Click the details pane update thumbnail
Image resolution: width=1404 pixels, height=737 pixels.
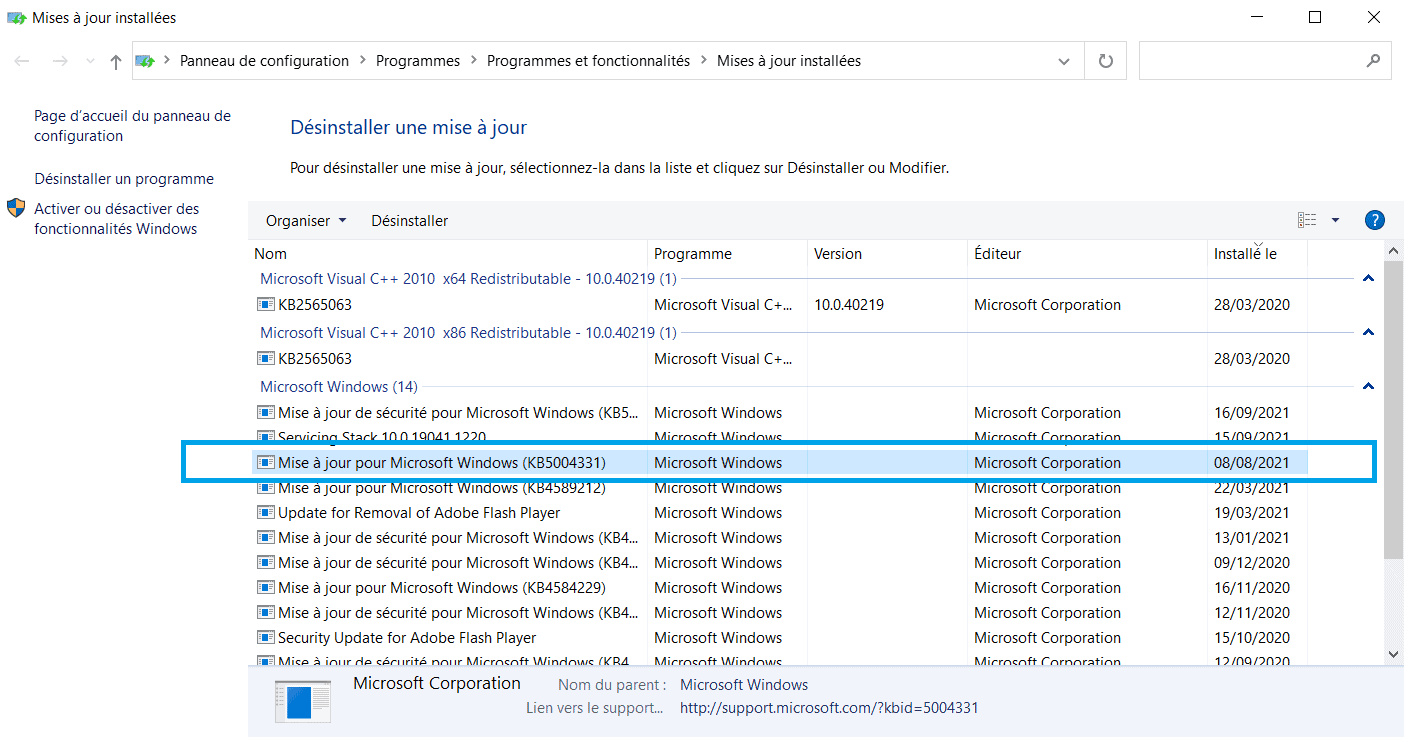303,702
